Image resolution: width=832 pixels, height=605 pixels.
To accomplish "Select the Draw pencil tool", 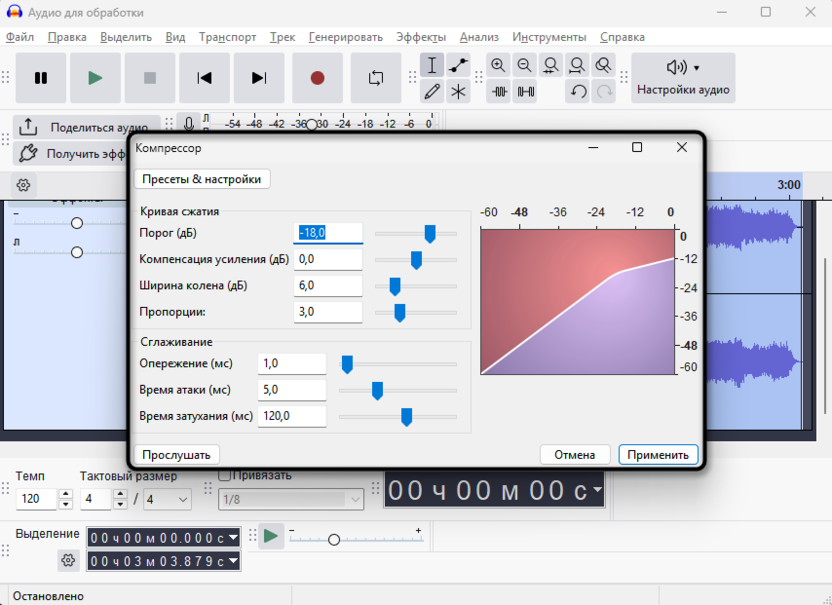I will (x=432, y=92).
